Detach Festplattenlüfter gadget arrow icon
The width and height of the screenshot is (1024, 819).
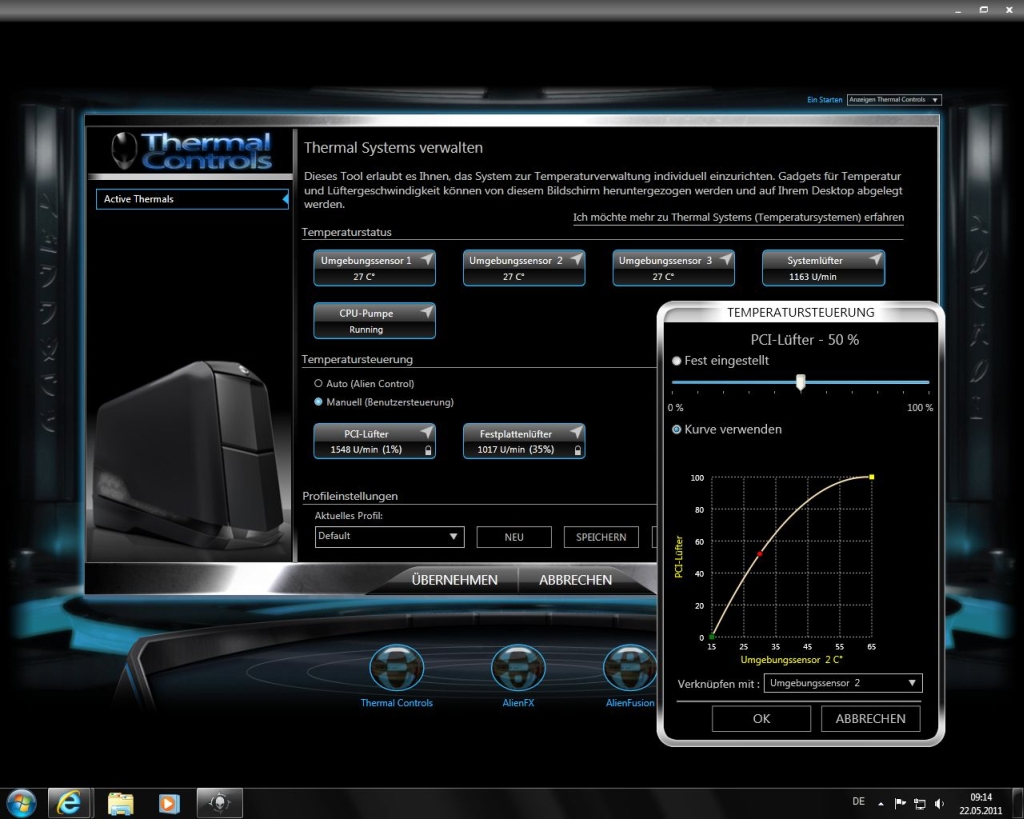pos(577,432)
